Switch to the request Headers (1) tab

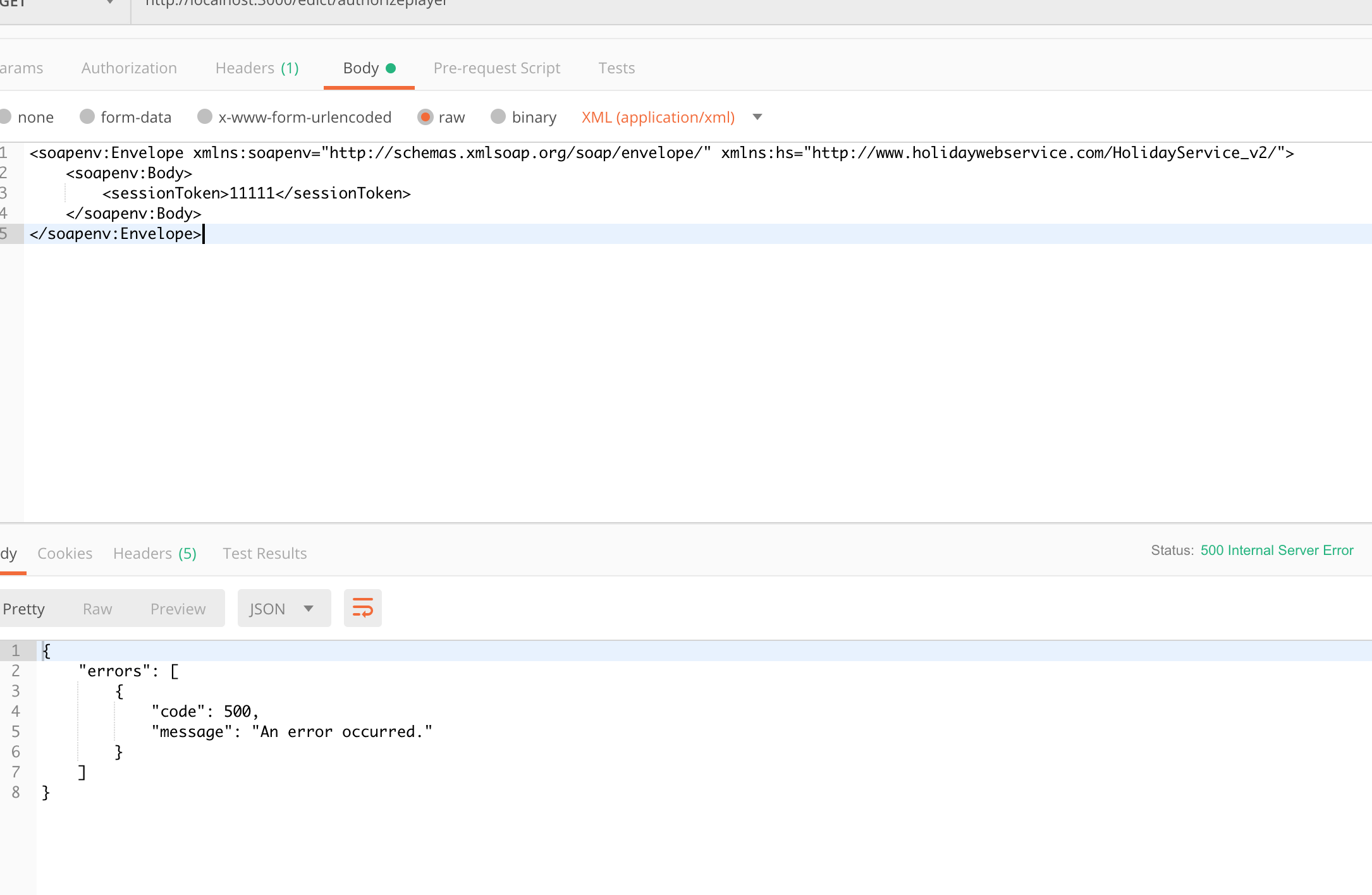click(x=257, y=68)
